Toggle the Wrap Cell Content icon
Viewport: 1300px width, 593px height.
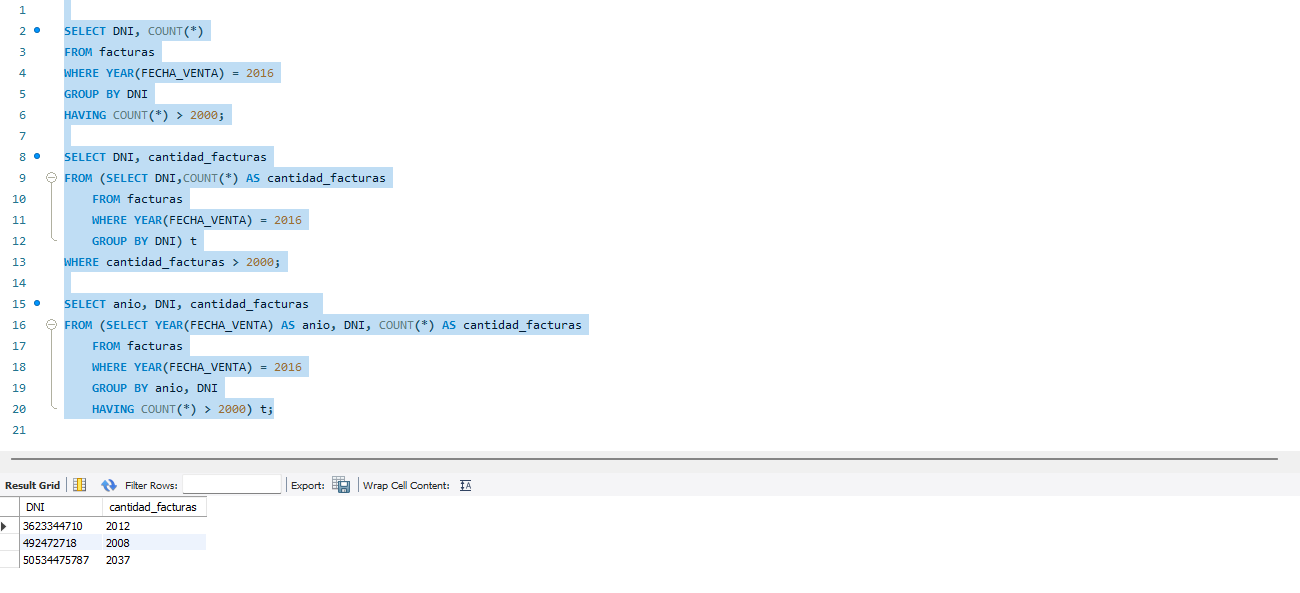click(465, 485)
